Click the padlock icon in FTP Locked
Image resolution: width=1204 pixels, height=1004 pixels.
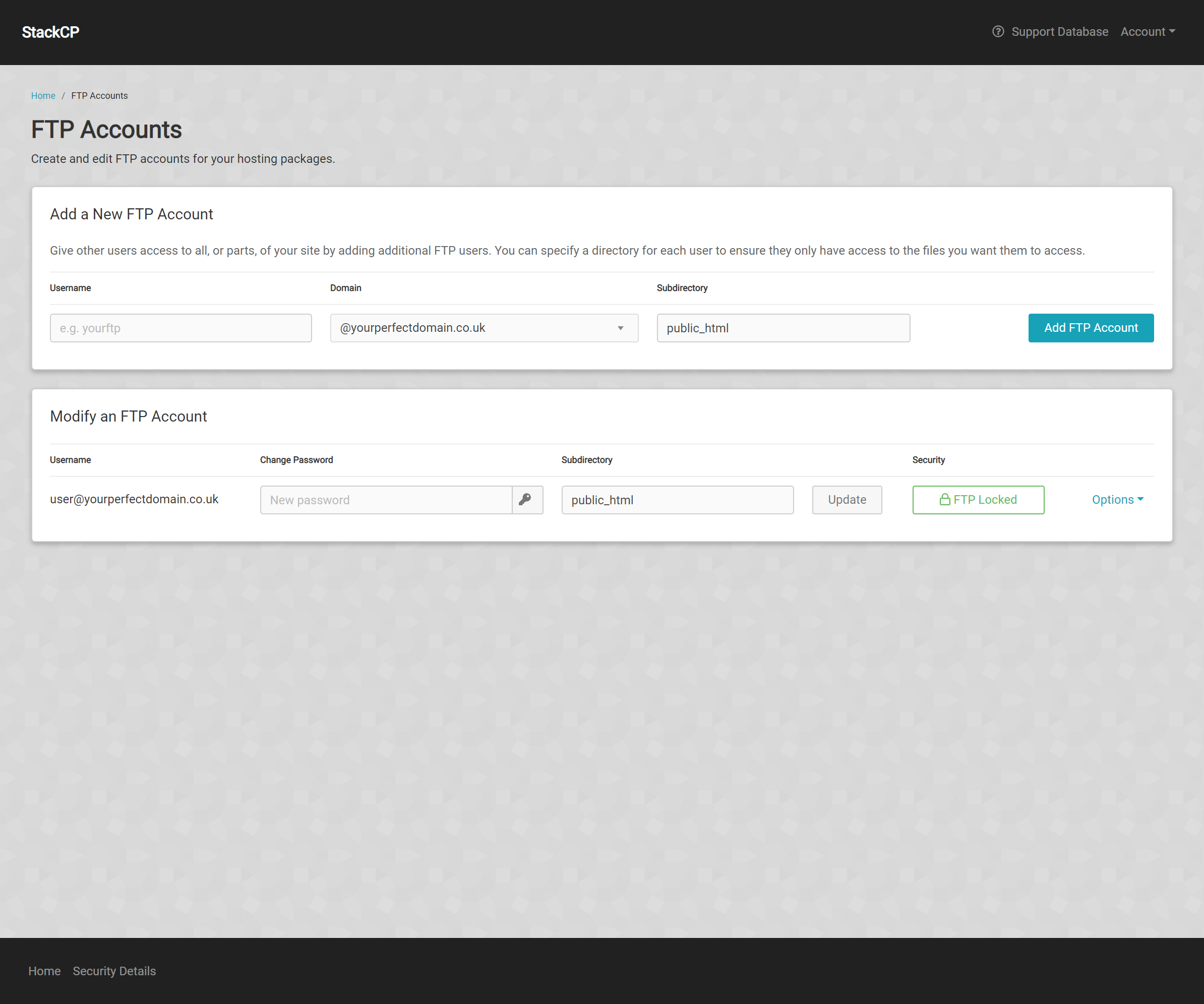point(944,499)
